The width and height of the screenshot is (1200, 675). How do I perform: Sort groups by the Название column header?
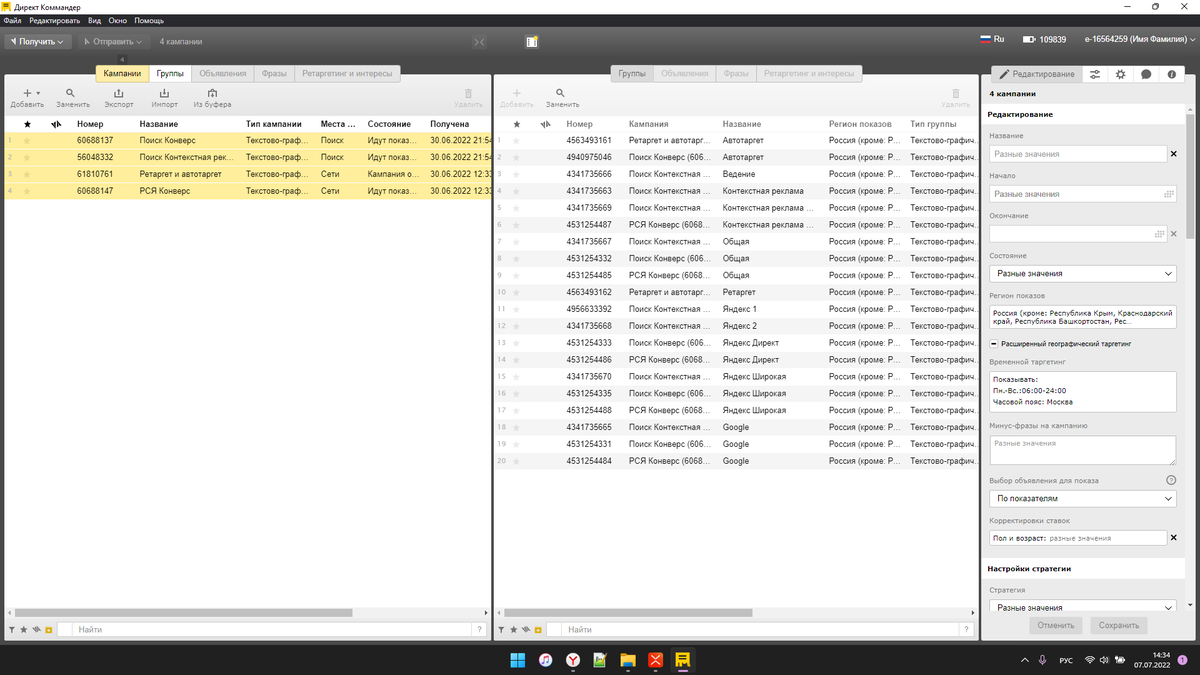click(742, 124)
